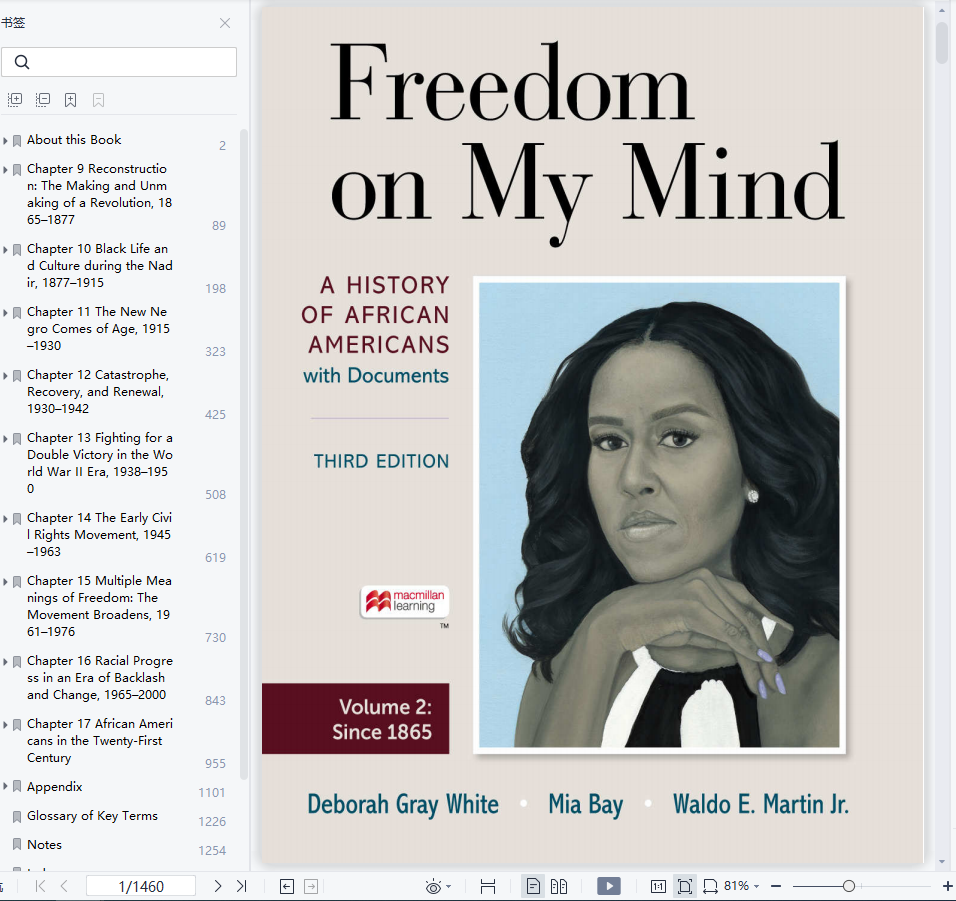The height and width of the screenshot is (901, 956).
Task: Go to the next page arrow
Action: (218, 886)
